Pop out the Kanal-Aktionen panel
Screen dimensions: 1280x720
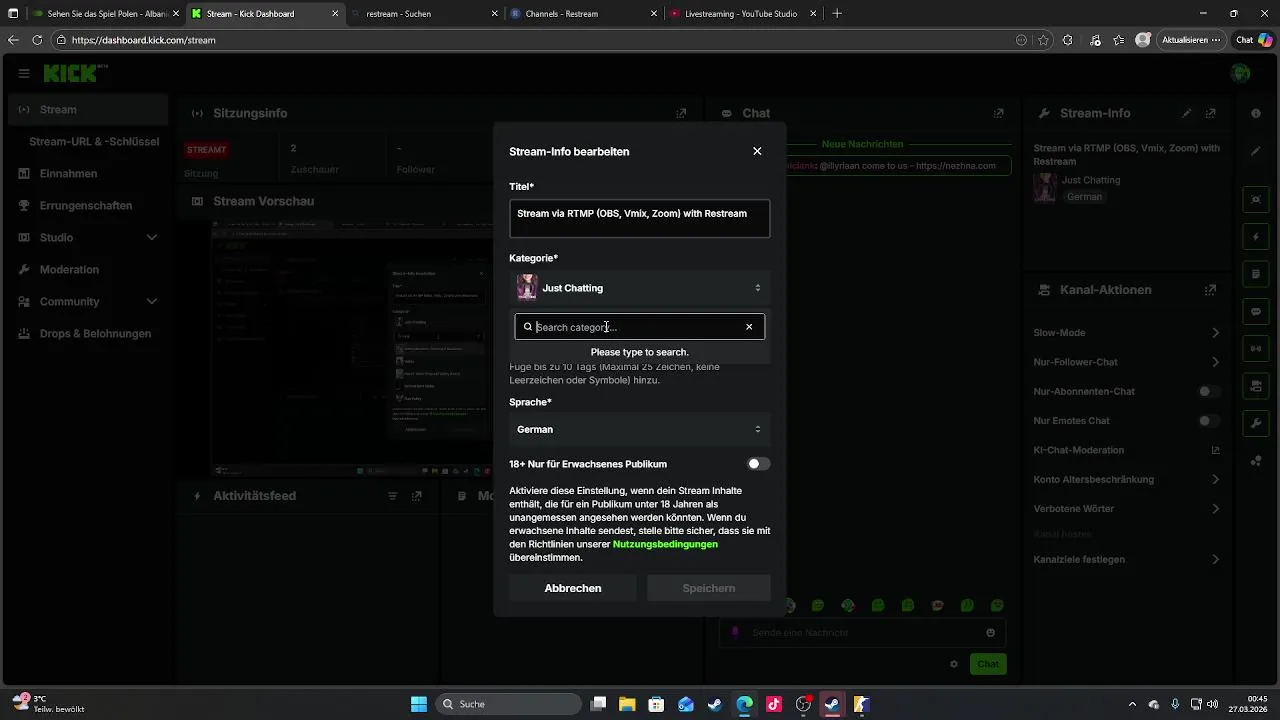pyautogui.click(x=1211, y=290)
